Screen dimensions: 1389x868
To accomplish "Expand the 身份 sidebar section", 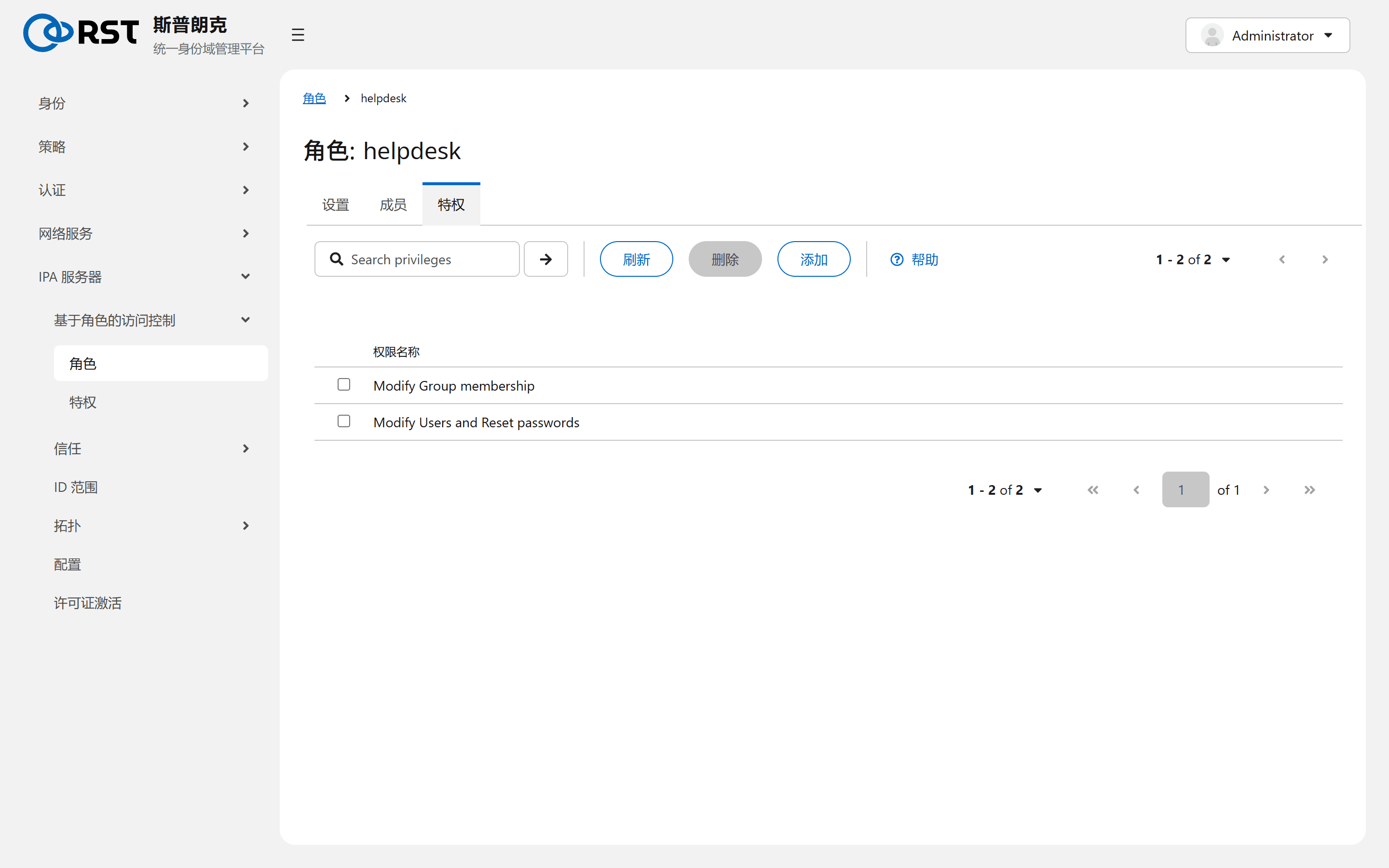I will pos(145,103).
